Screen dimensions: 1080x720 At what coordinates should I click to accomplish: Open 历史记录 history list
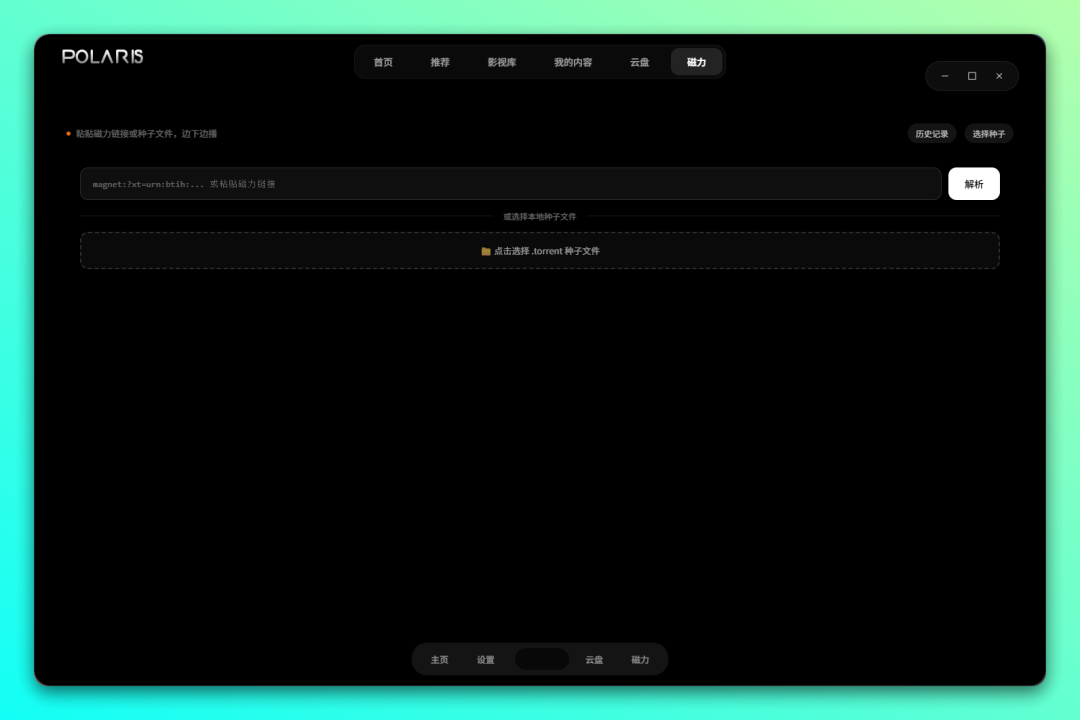click(932, 134)
